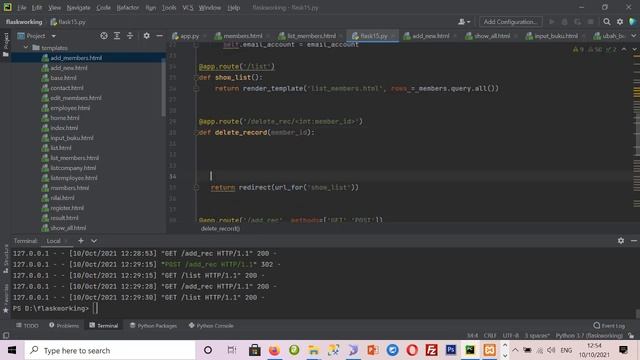Close the Local terminal tab
This screenshot has width=640, height=360.
67,241
